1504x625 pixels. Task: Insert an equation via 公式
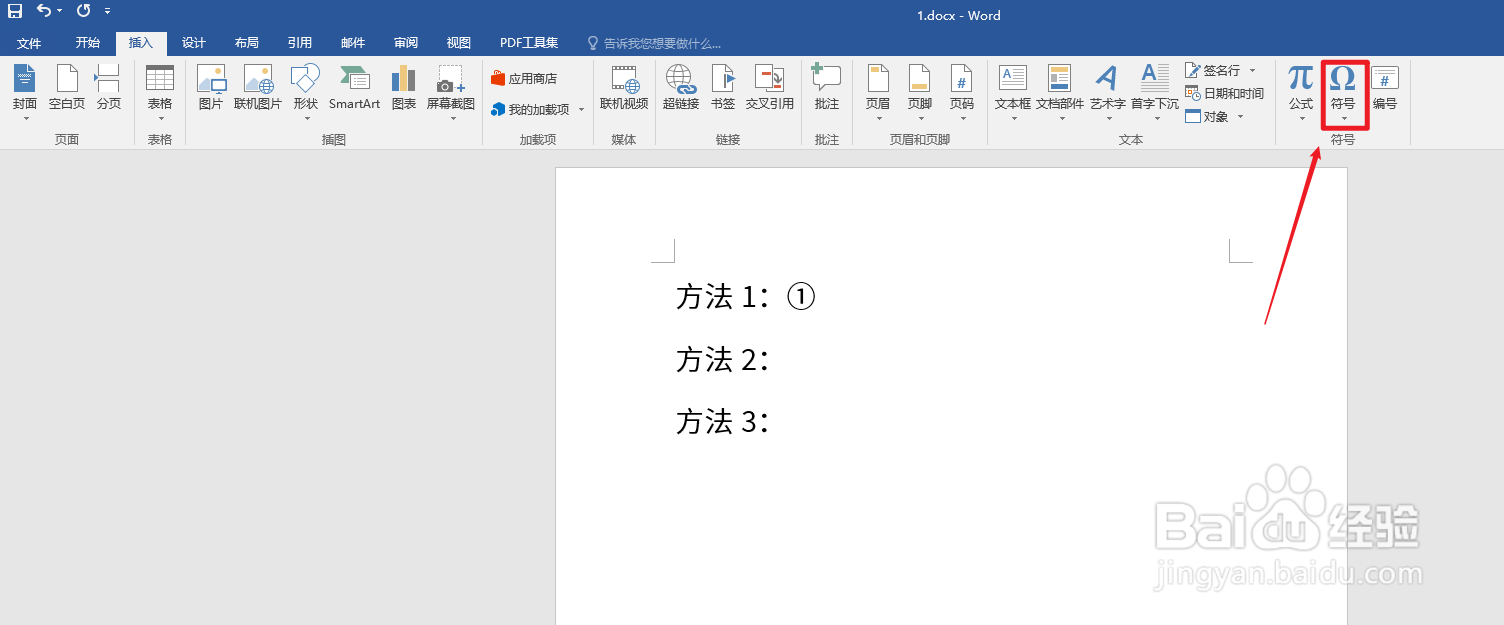(x=1299, y=92)
